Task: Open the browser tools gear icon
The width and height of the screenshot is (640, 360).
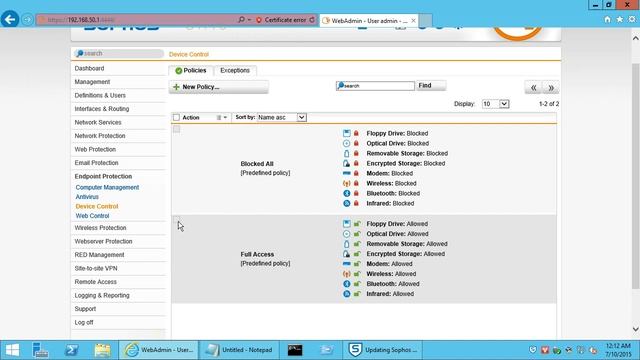Action: click(x=632, y=19)
